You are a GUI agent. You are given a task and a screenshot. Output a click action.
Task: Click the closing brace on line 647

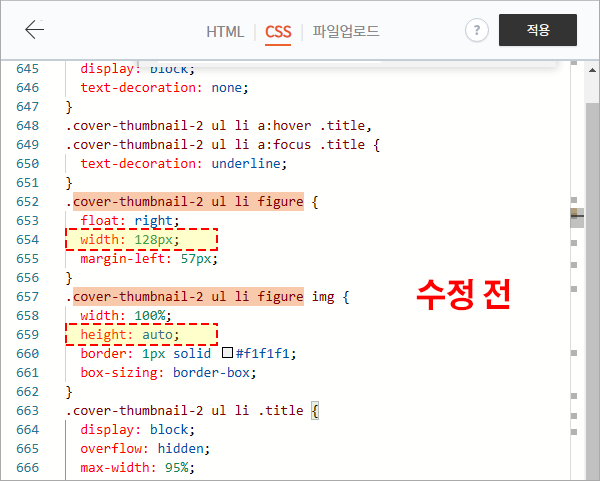69,107
